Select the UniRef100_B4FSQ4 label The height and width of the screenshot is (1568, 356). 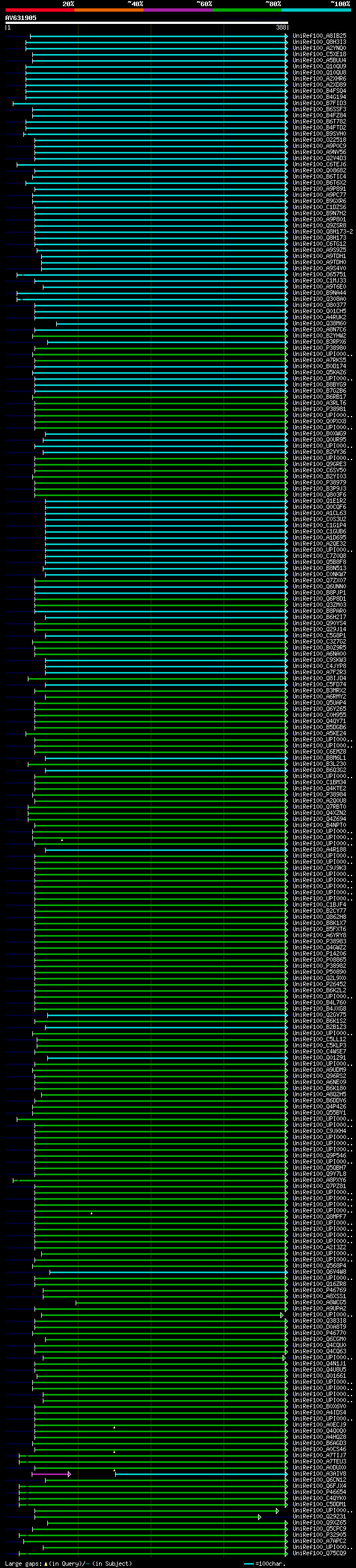319,91
